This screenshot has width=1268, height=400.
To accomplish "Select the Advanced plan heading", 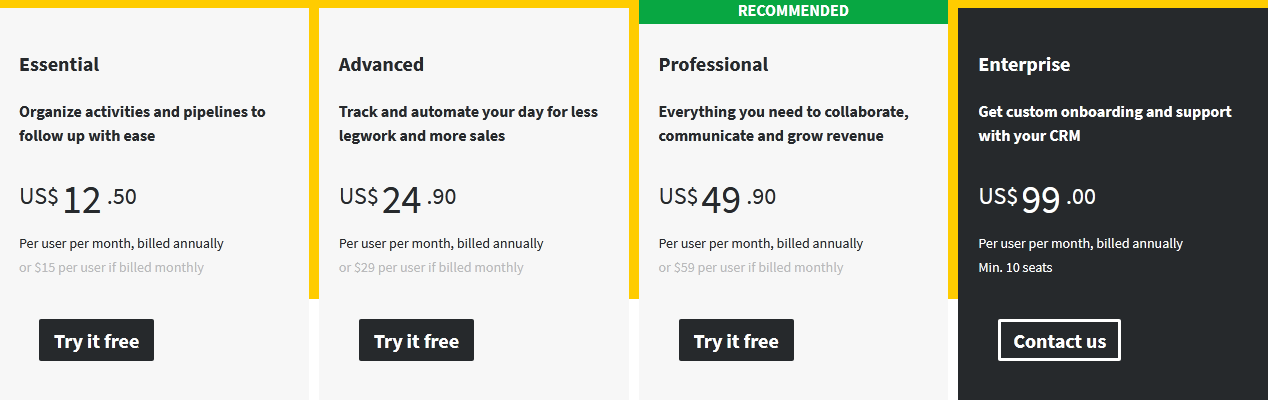I will pos(381,64).
